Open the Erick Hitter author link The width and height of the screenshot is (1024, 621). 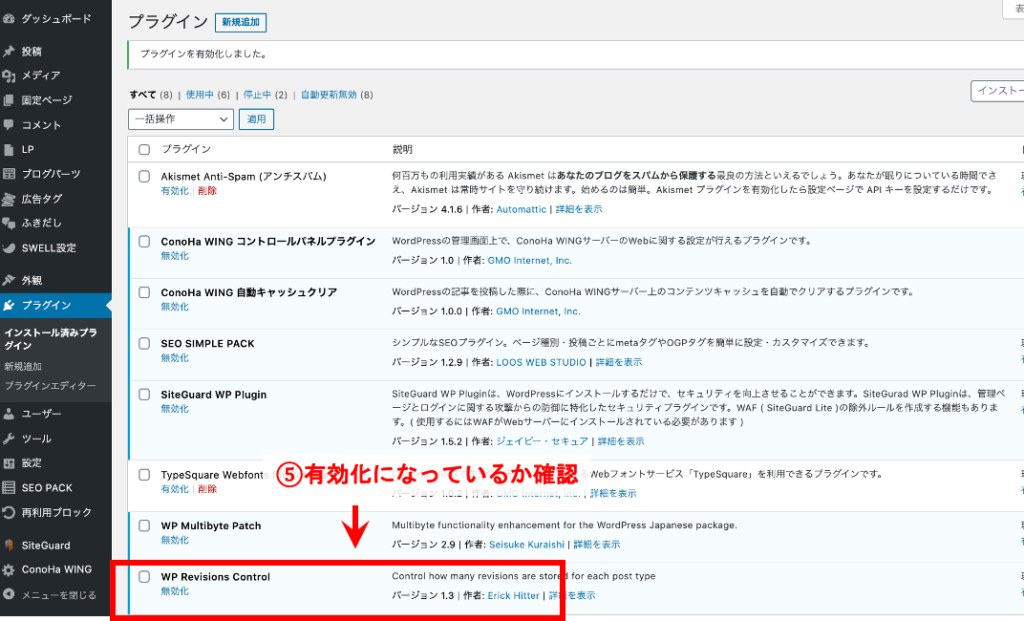513,596
